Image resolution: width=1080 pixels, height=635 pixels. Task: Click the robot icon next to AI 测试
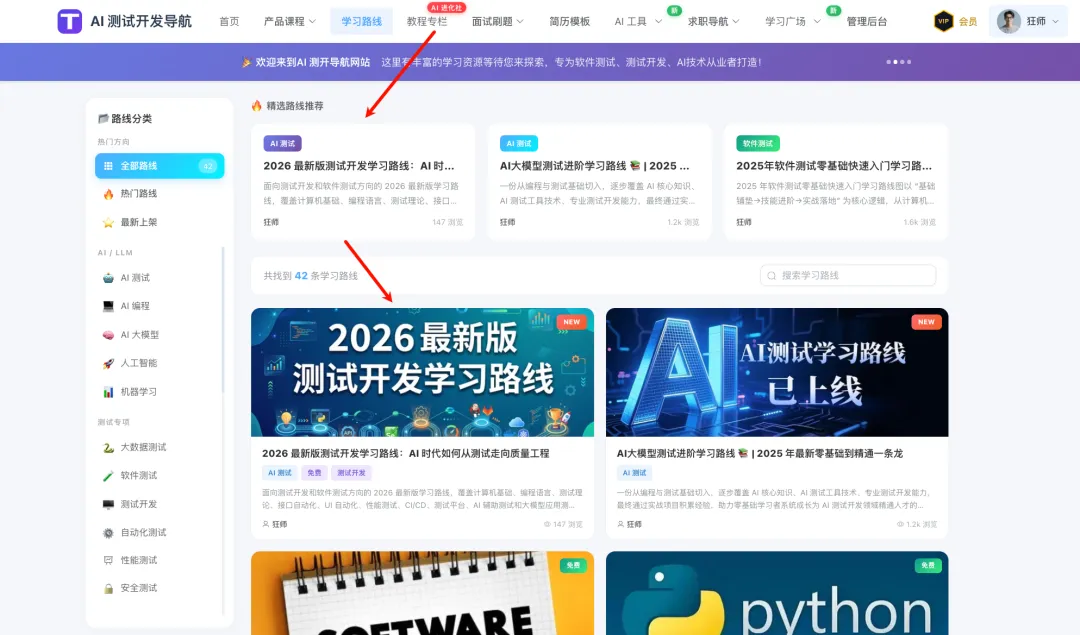108,278
